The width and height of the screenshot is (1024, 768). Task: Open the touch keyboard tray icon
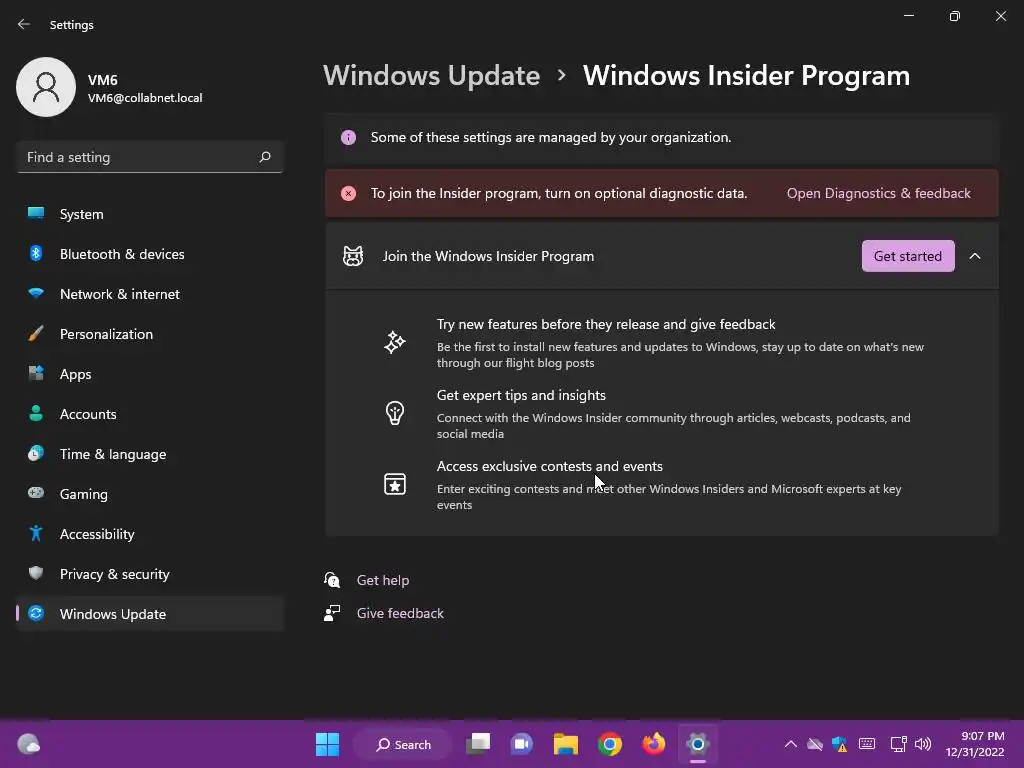click(x=867, y=744)
